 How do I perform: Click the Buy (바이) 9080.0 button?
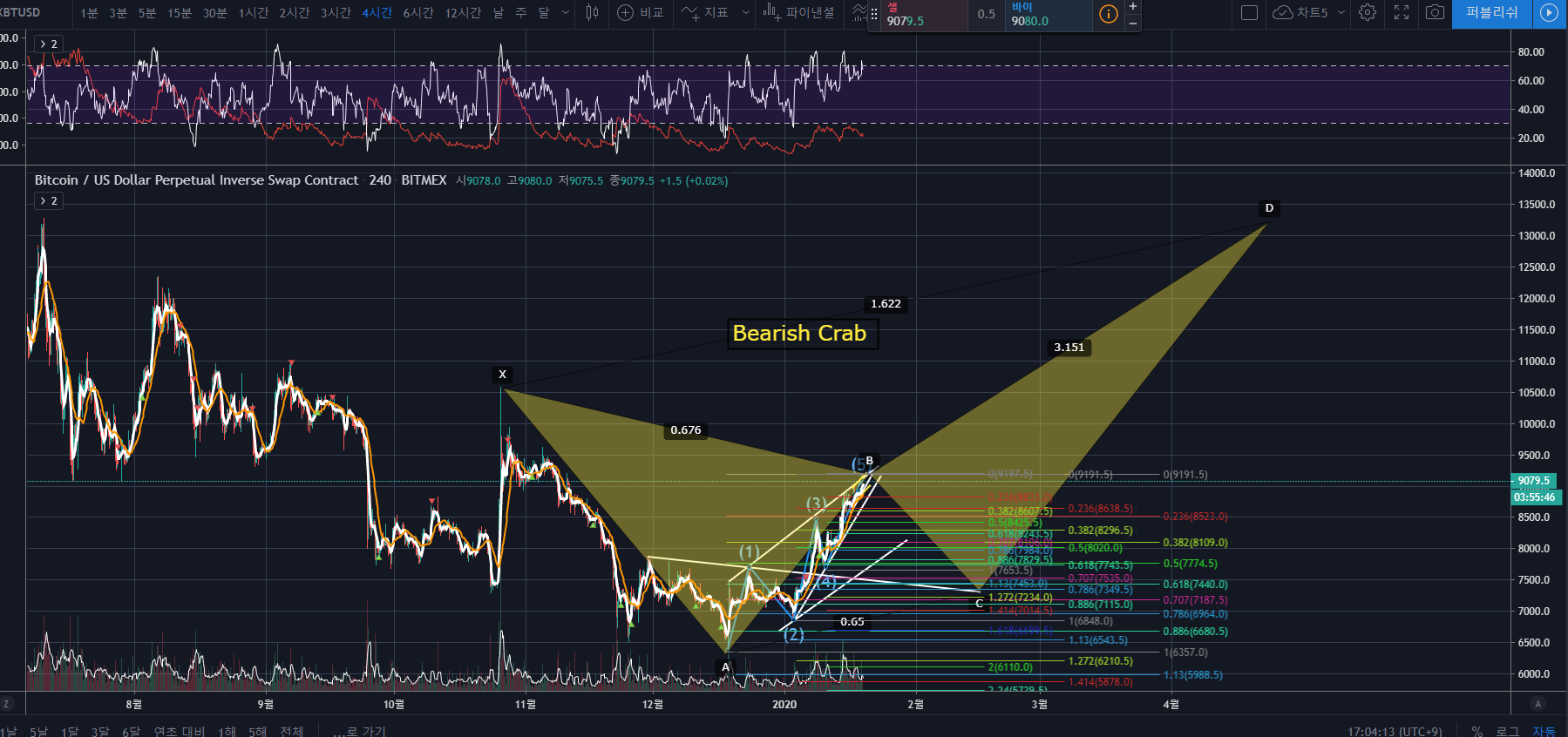(1049, 15)
